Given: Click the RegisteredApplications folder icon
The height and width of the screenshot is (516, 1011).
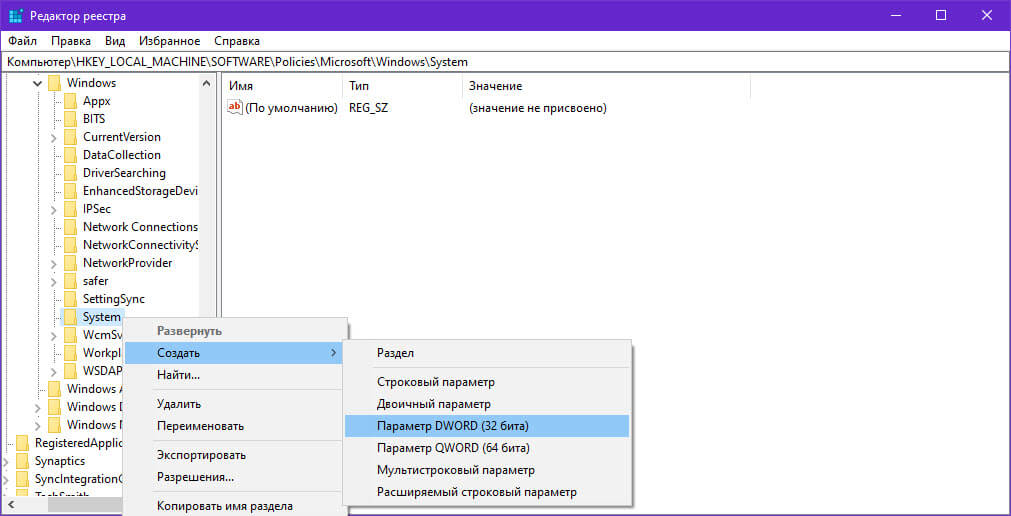Looking at the screenshot, I should click(23, 443).
